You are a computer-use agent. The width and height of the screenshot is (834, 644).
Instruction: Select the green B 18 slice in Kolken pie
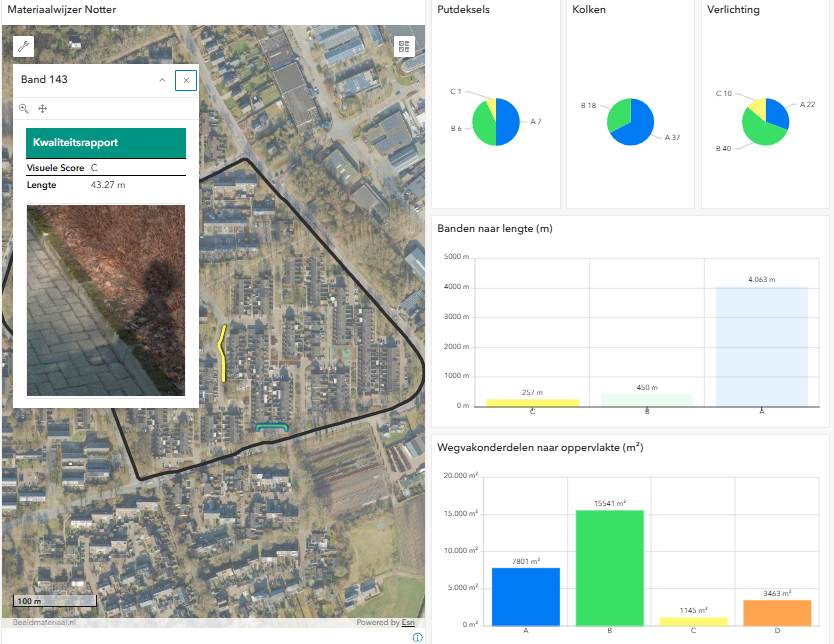coord(619,114)
